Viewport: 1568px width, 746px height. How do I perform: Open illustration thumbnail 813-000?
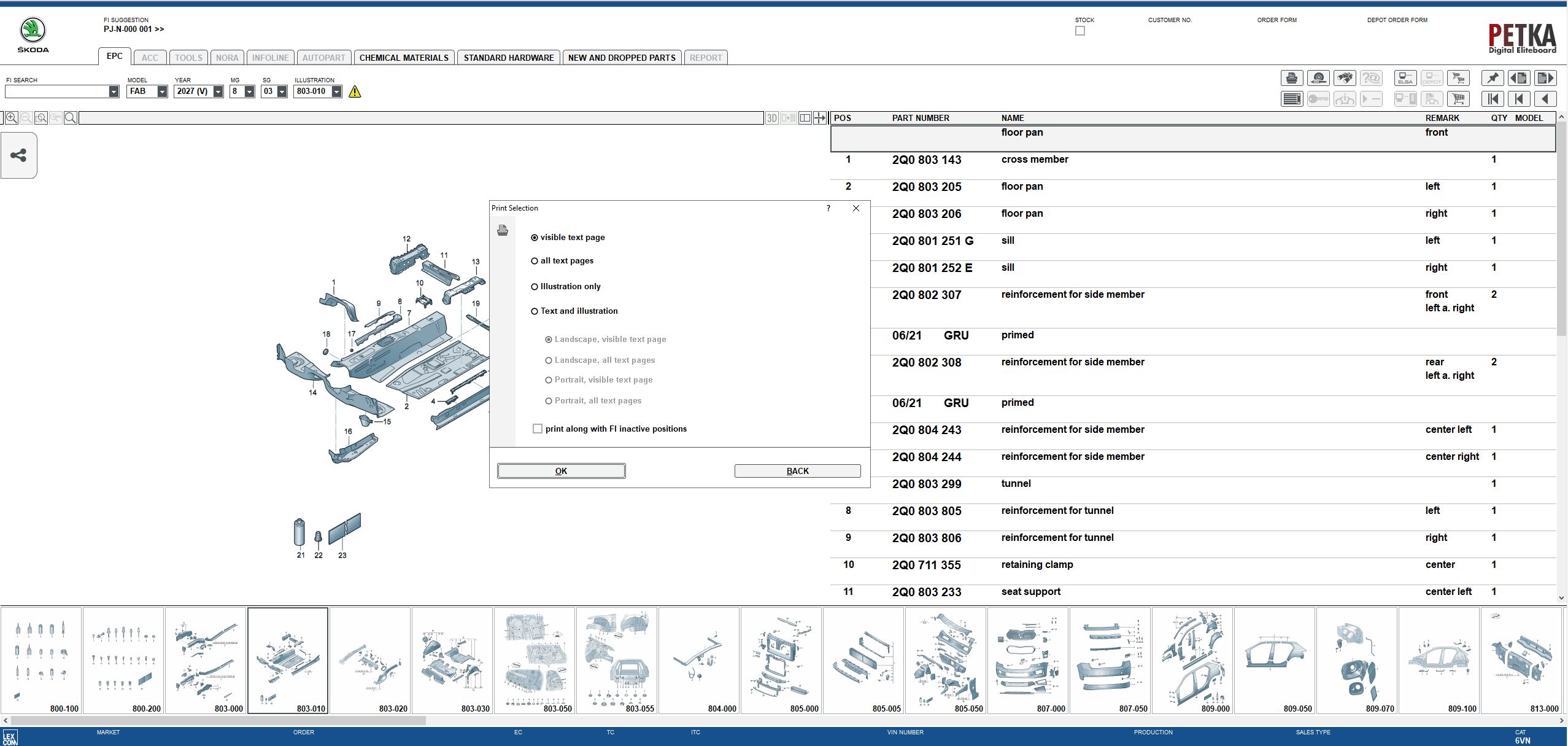(1521, 661)
